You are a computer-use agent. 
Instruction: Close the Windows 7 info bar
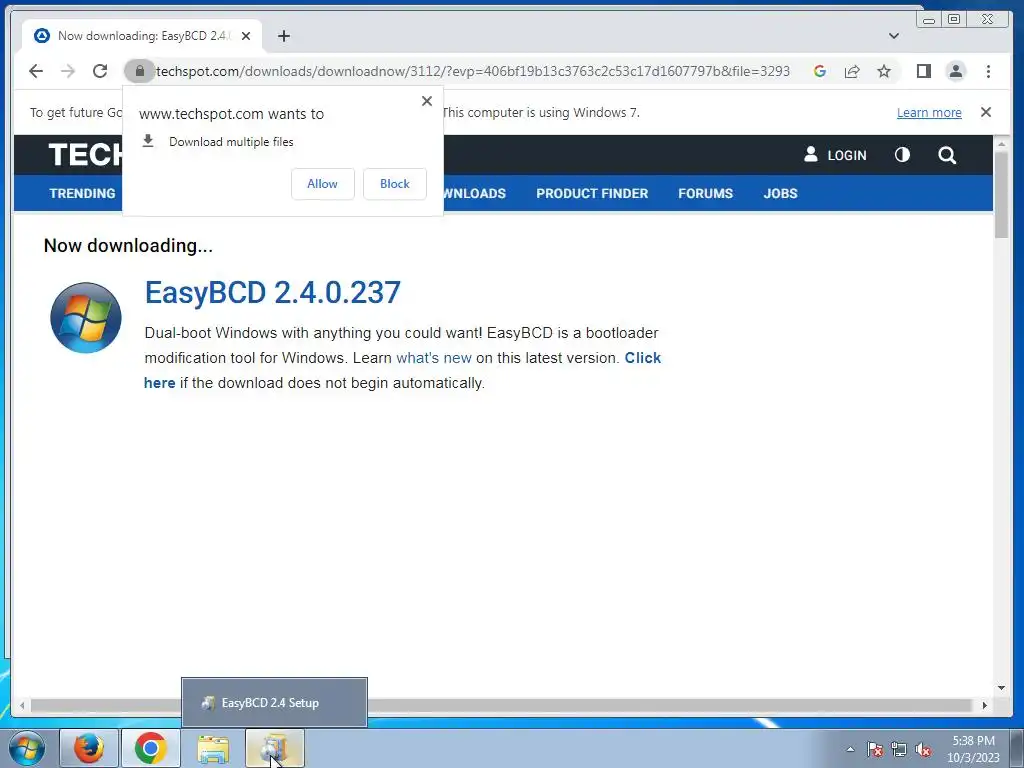click(x=986, y=112)
